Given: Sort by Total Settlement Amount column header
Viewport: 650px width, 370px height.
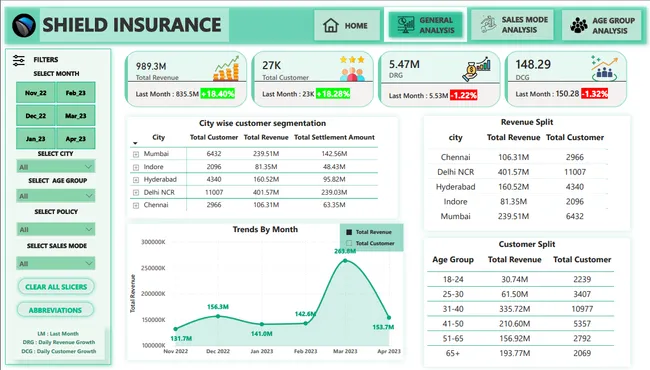Looking at the screenshot, I should (334, 137).
